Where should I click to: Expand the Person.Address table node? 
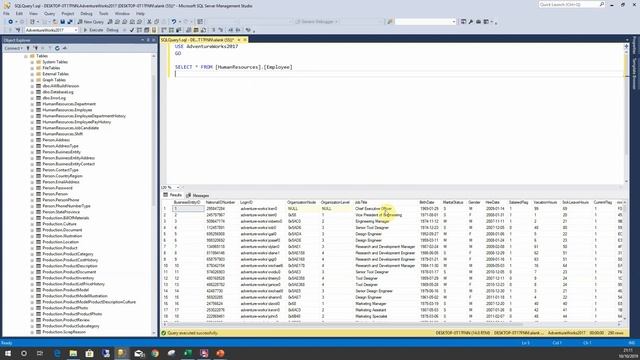point(32,140)
